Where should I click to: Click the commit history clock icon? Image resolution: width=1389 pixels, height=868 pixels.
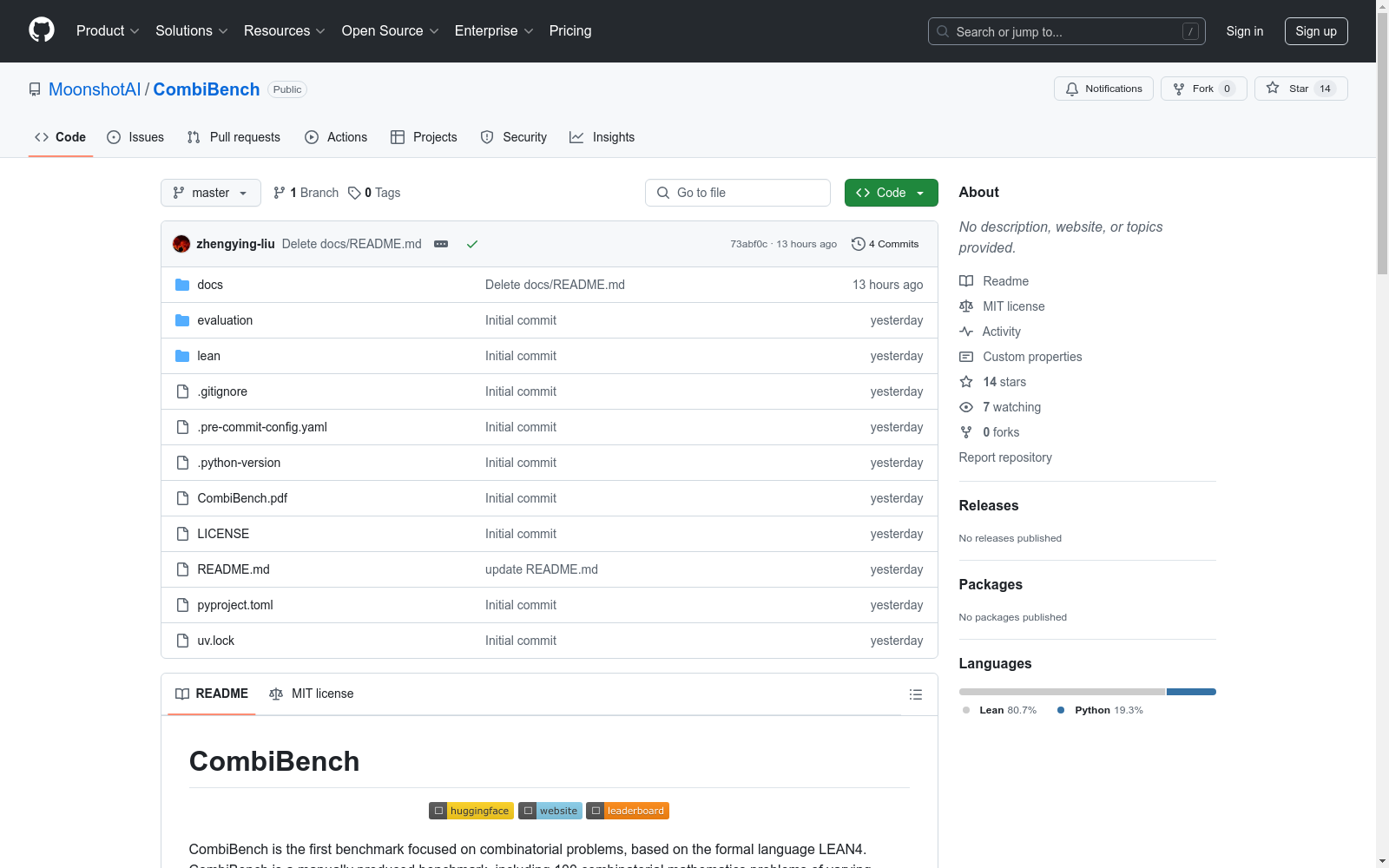point(859,244)
